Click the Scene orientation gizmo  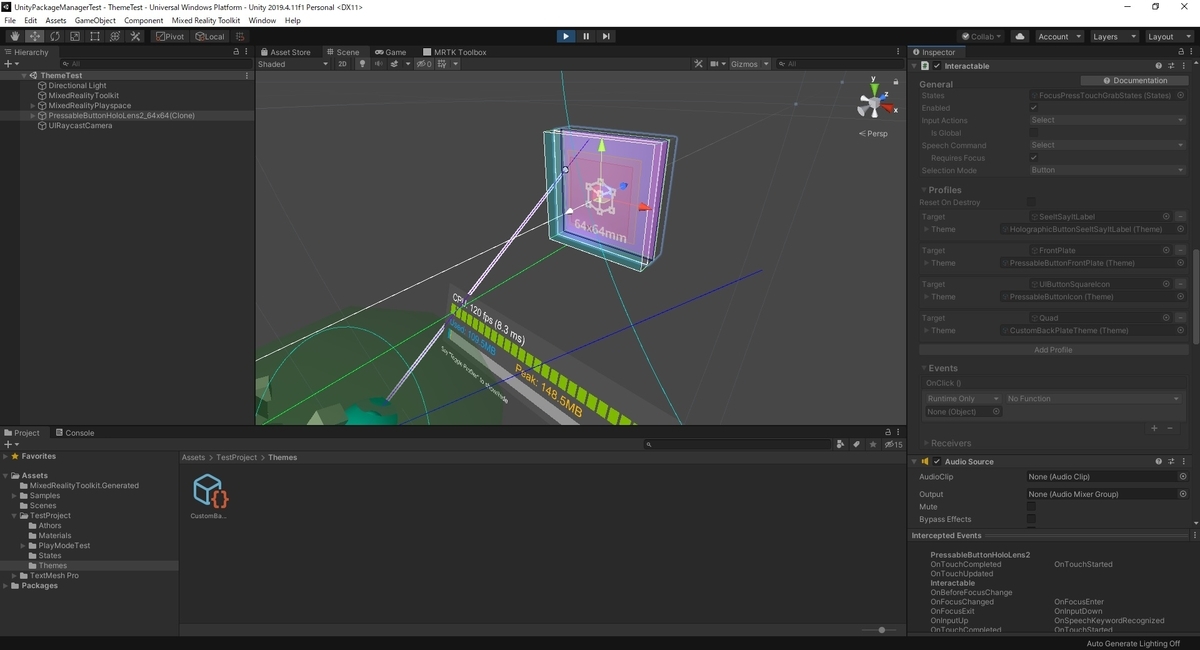tap(873, 101)
